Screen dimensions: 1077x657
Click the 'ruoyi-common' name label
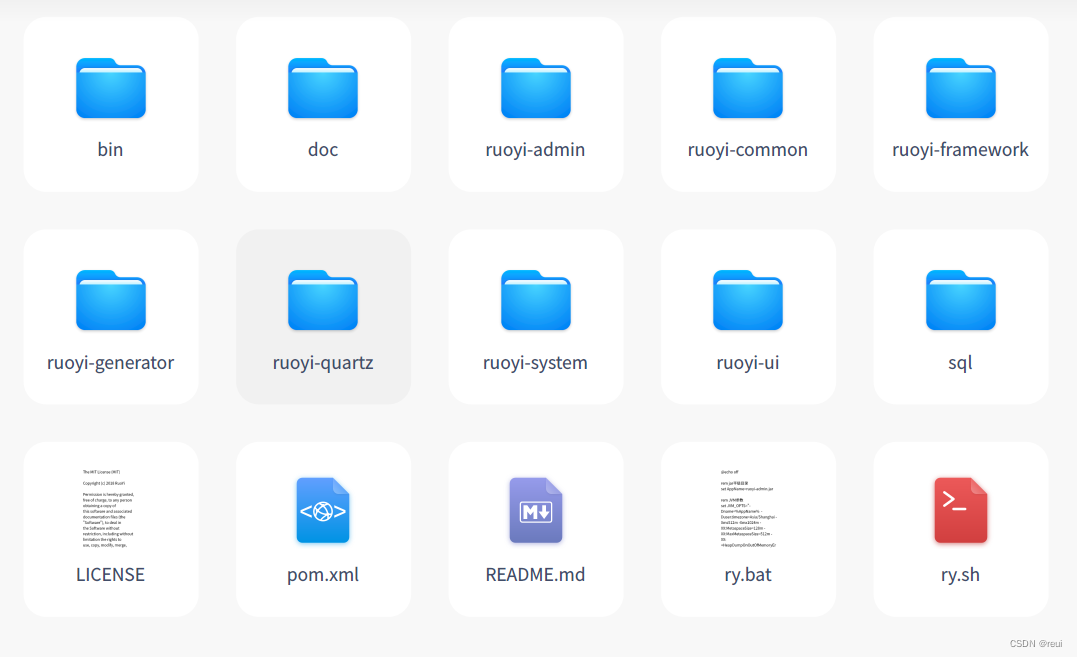click(748, 150)
